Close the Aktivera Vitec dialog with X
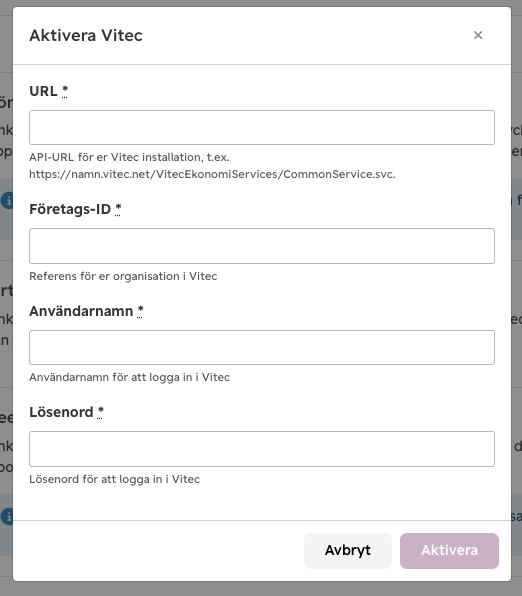 click(x=478, y=35)
